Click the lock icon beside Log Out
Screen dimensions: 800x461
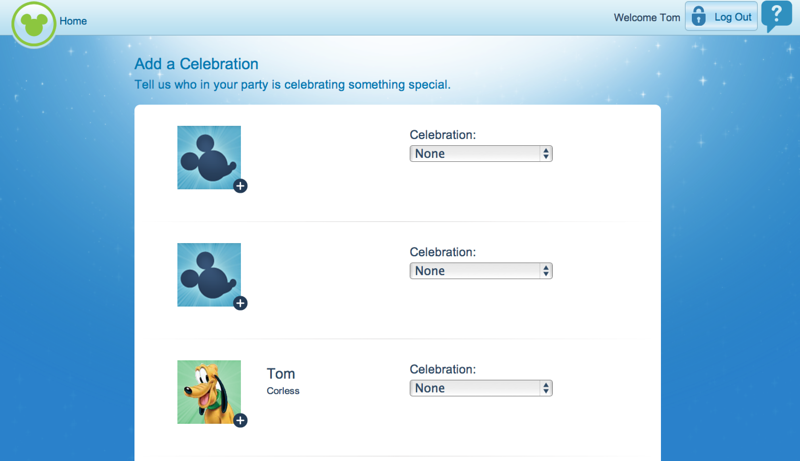tap(699, 17)
